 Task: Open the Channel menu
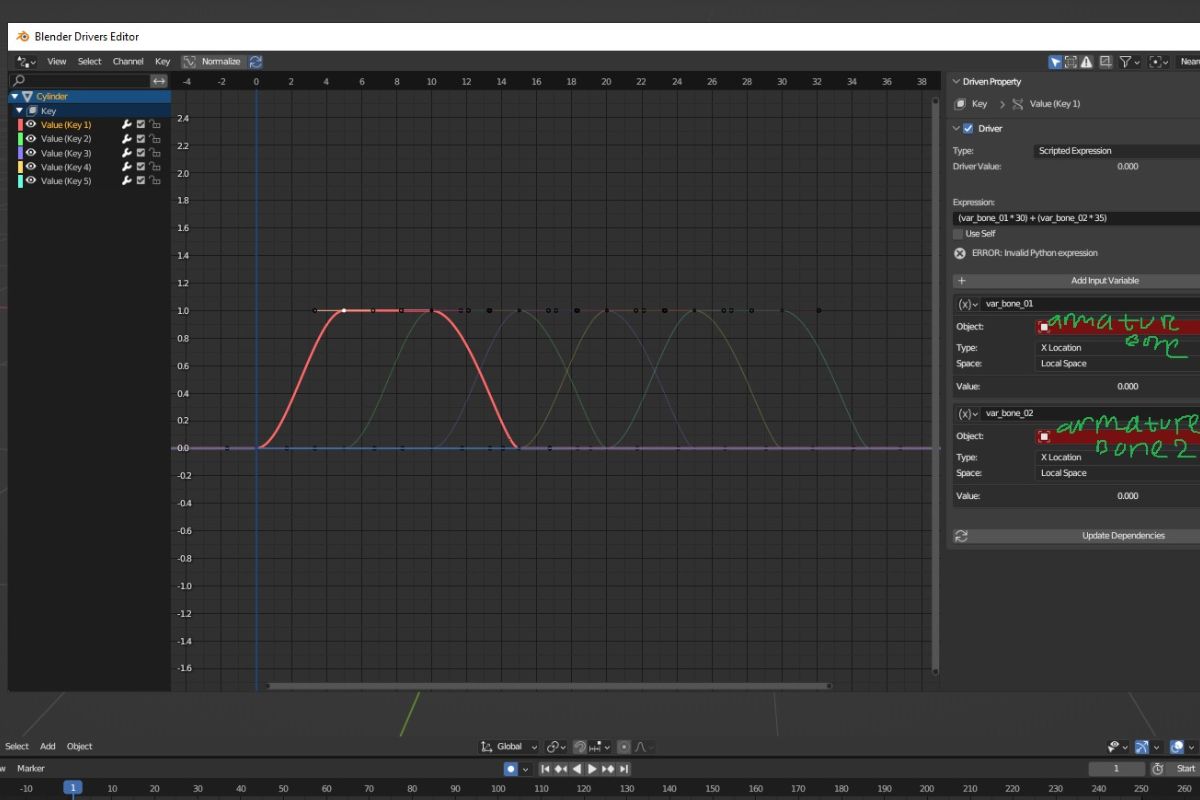pos(128,62)
